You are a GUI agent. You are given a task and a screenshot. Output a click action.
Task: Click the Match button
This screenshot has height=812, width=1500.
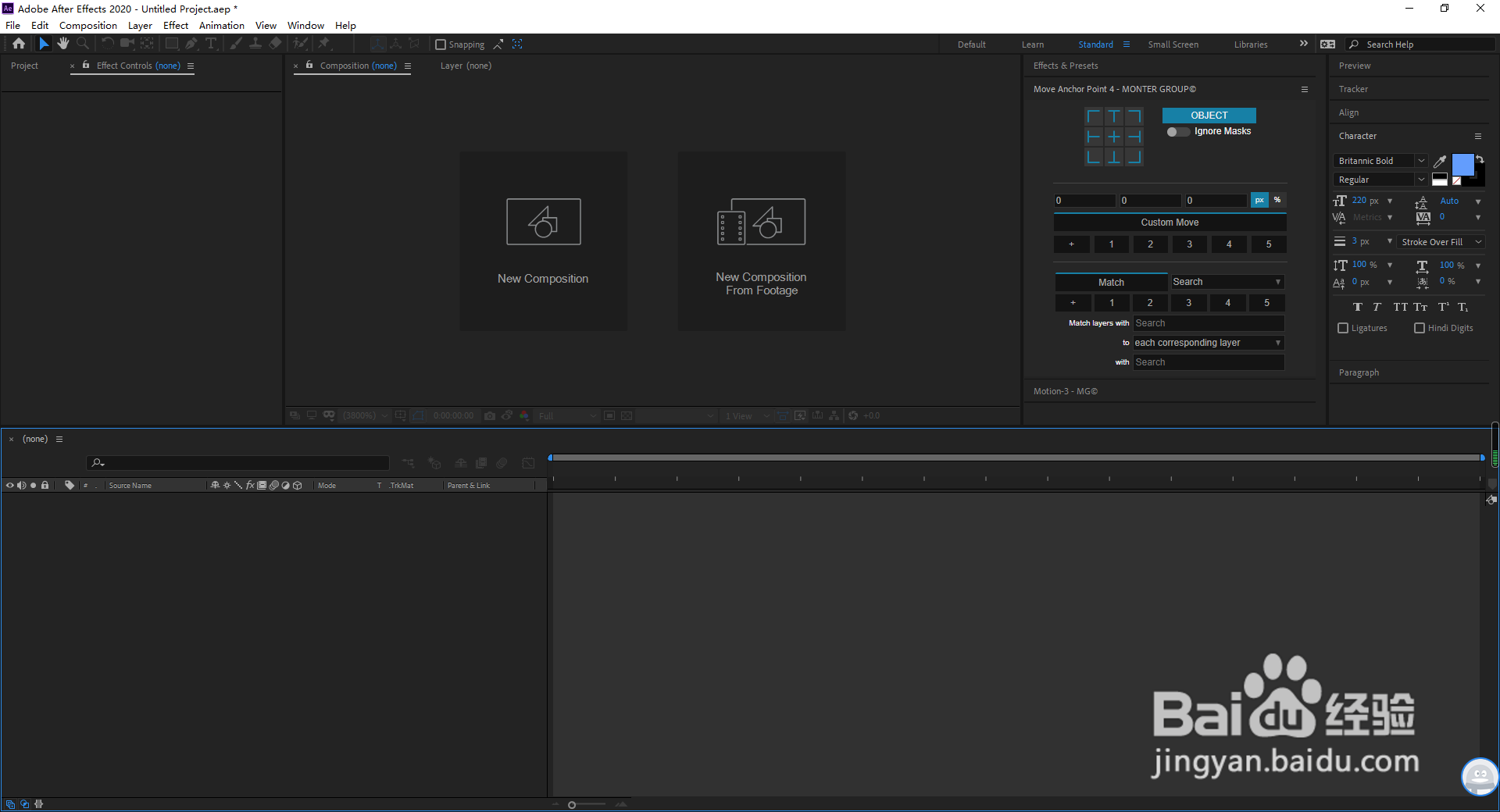(1111, 282)
